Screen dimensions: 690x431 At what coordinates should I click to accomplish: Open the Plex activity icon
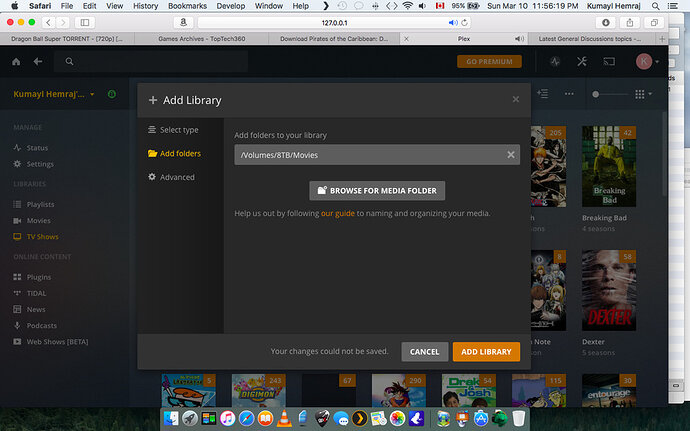click(555, 62)
